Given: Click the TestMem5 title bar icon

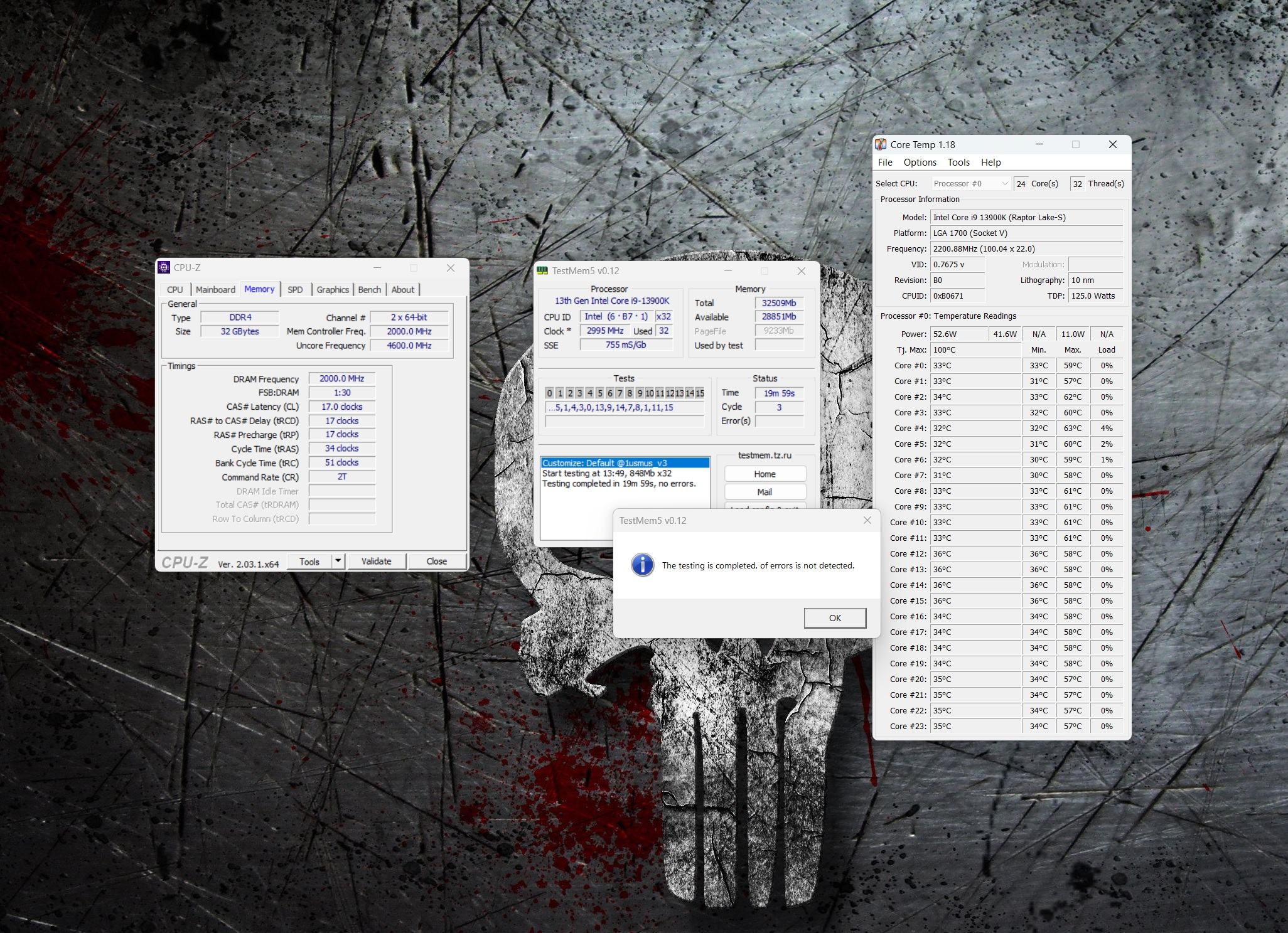Looking at the screenshot, I should [542, 270].
